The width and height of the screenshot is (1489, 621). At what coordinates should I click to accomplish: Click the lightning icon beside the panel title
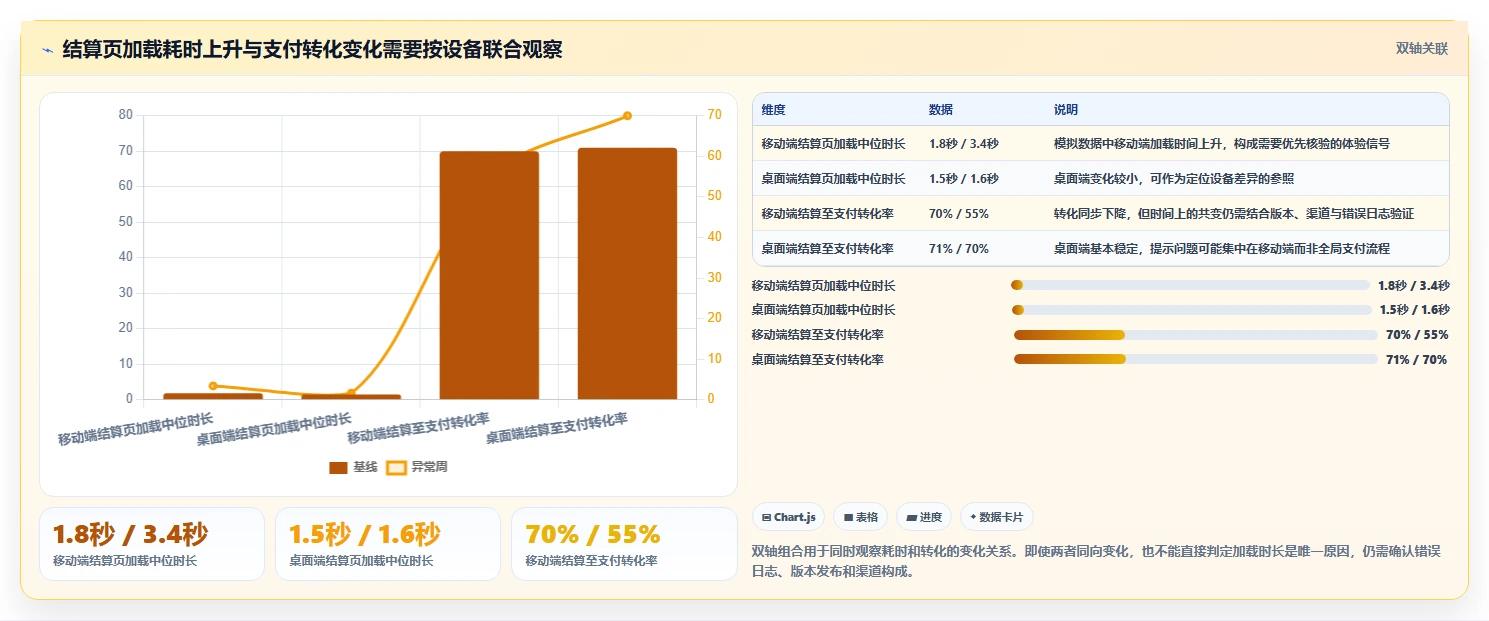pyautogui.click(x=48, y=50)
